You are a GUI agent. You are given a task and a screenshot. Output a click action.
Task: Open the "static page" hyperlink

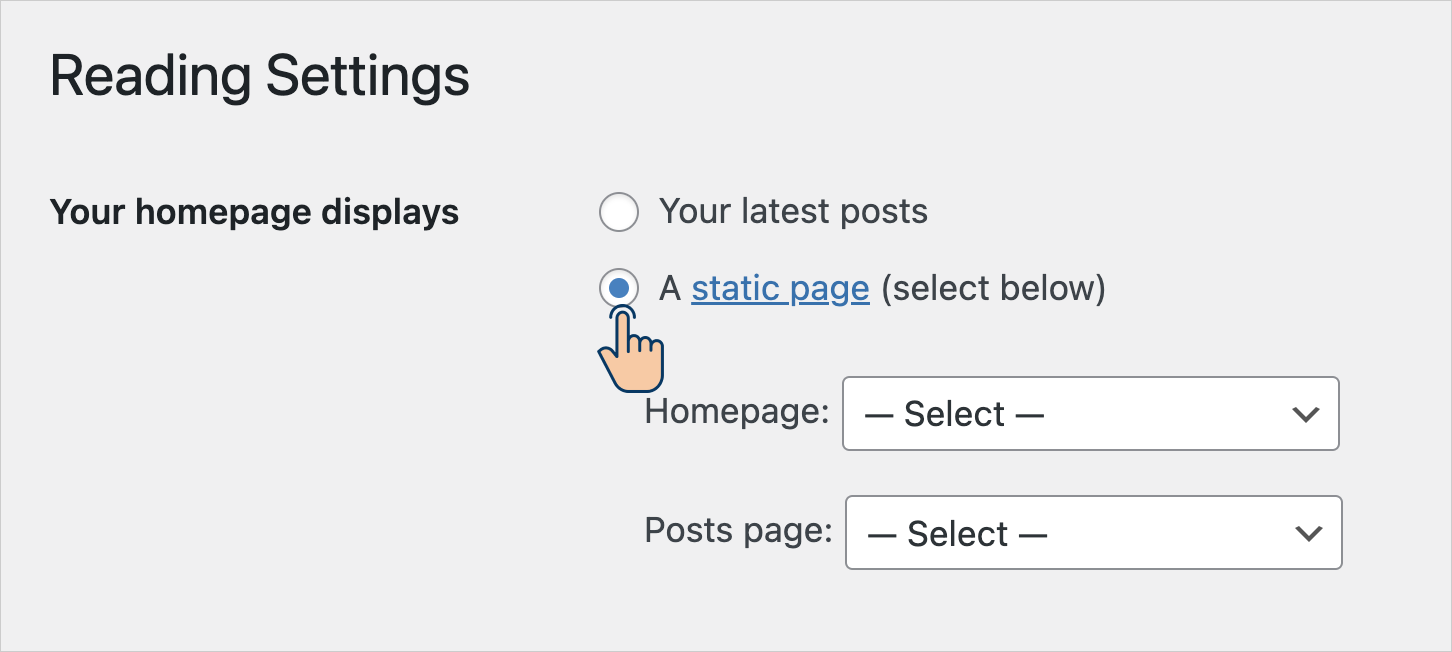pyautogui.click(x=780, y=289)
